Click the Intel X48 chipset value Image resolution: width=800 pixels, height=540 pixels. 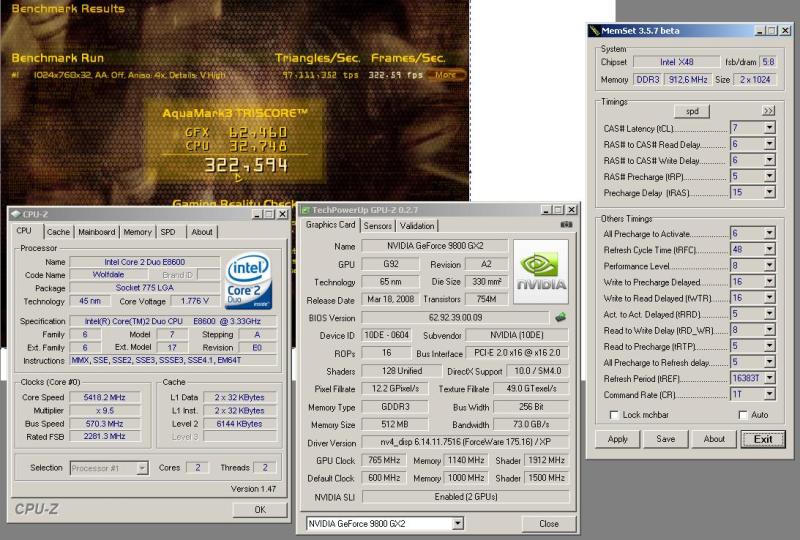[677, 62]
